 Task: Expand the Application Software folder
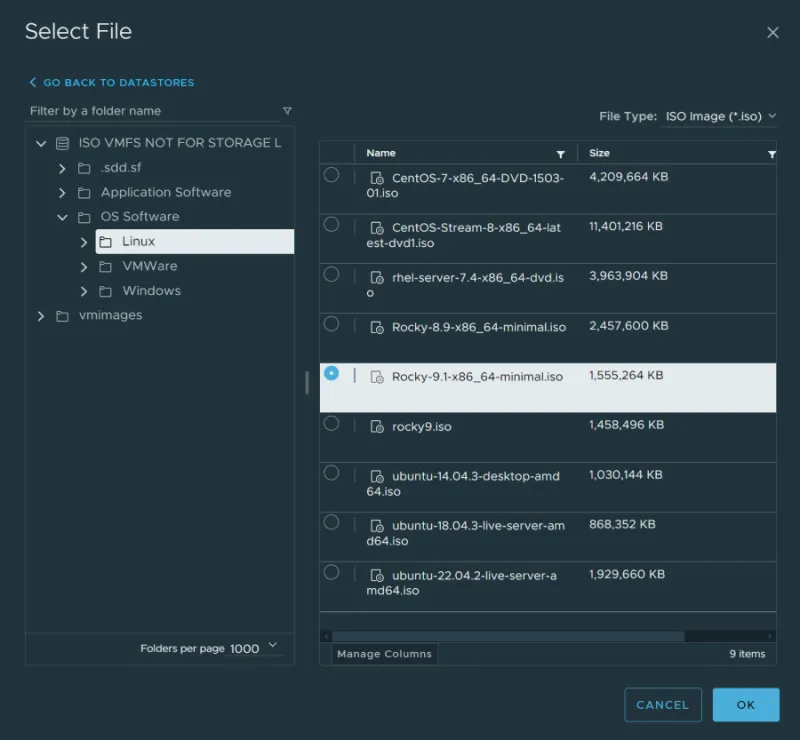[62, 193]
